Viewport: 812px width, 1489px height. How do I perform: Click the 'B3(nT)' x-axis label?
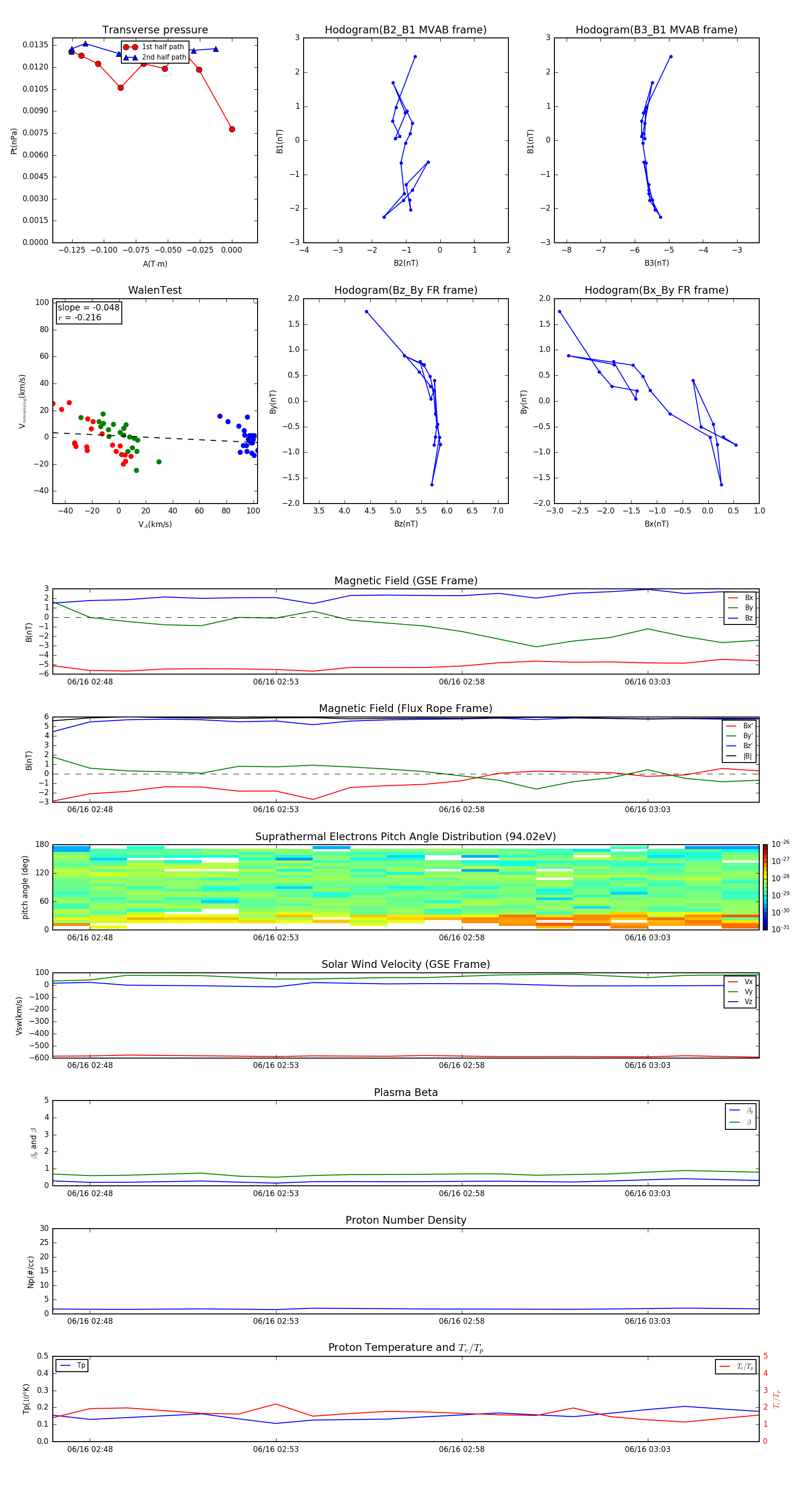[656, 263]
